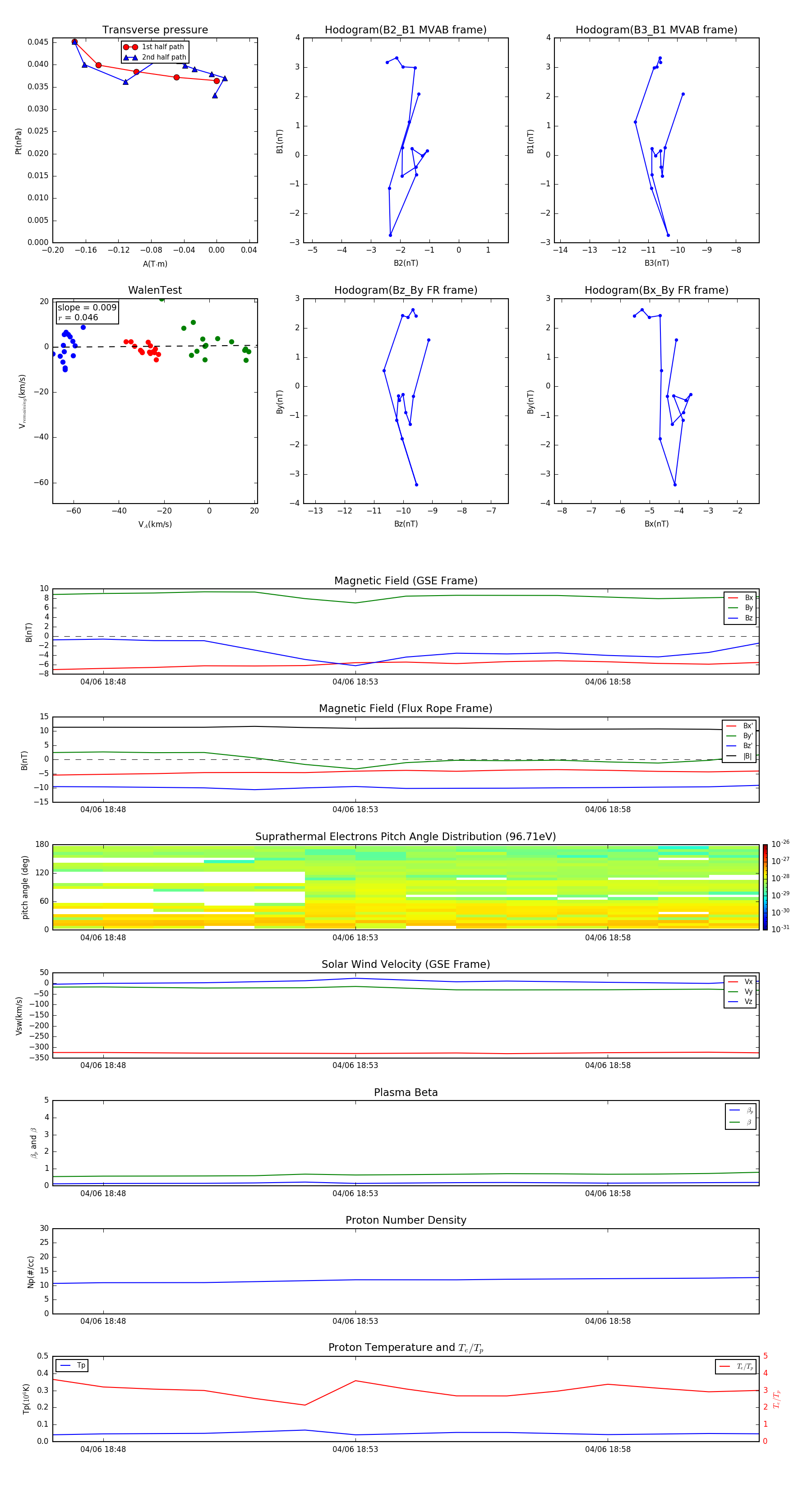This screenshot has width=812, height=1489.
Task: Click the 'Vsw(km/s)' axis label
Action: (19, 1016)
